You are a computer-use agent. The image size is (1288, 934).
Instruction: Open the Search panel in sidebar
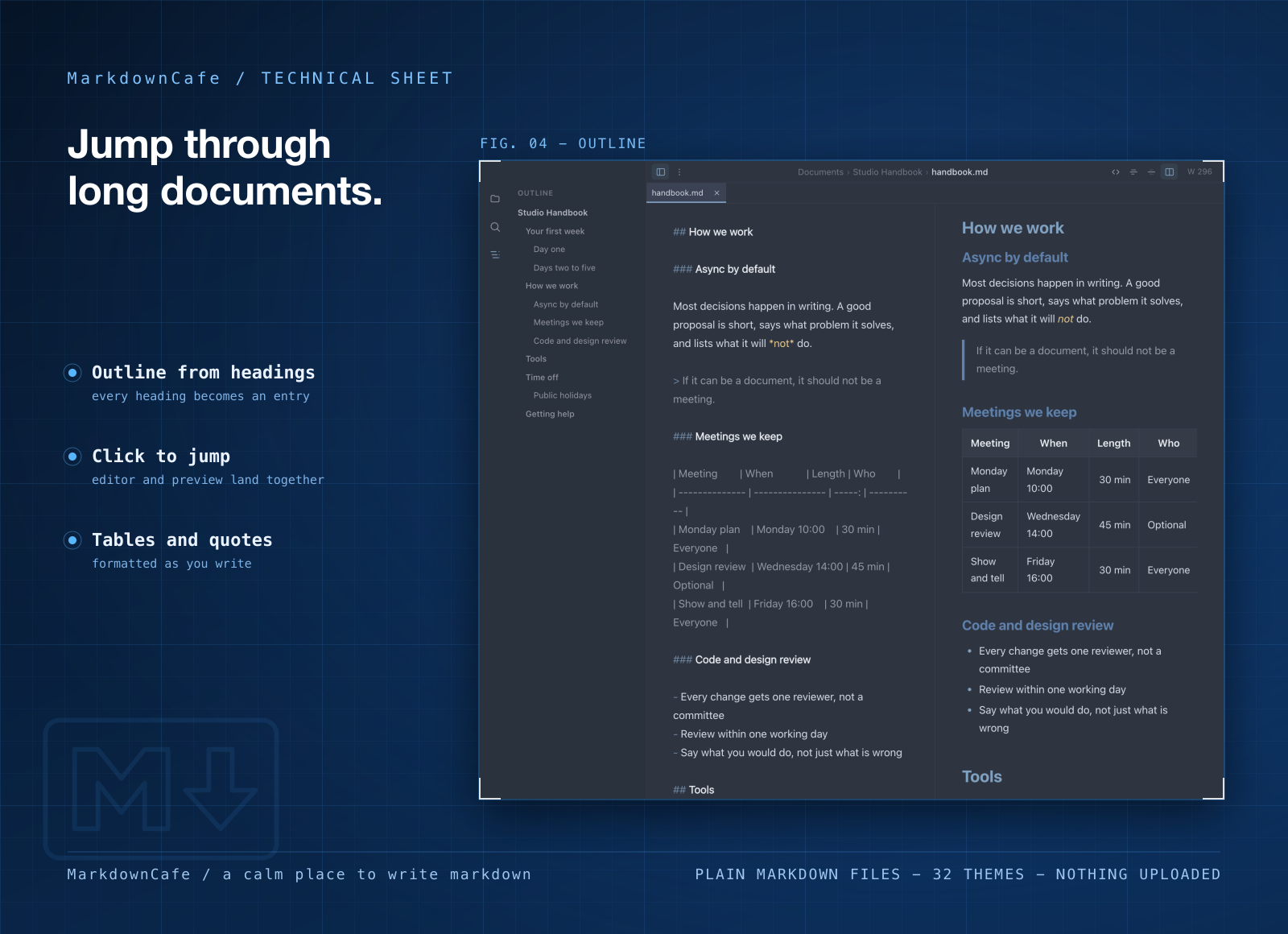(x=495, y=227)
